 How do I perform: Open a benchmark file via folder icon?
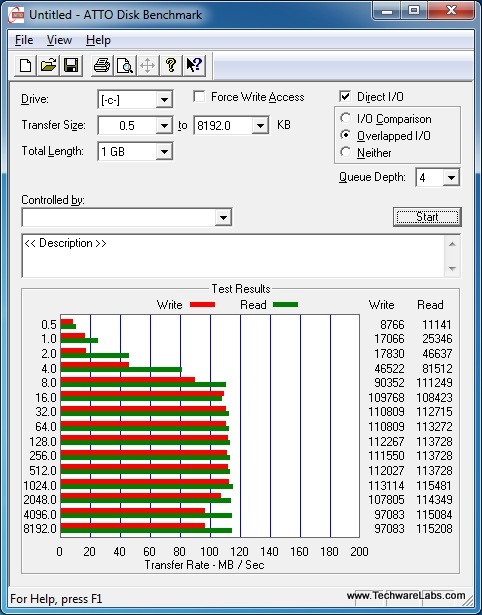click(48, 65)
